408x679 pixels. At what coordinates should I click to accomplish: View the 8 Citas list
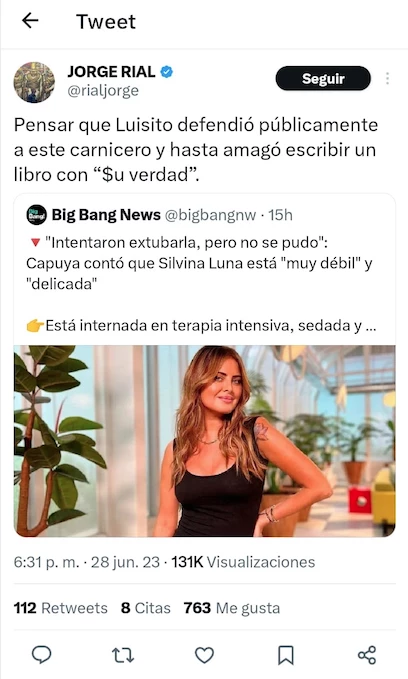[146, 608]
